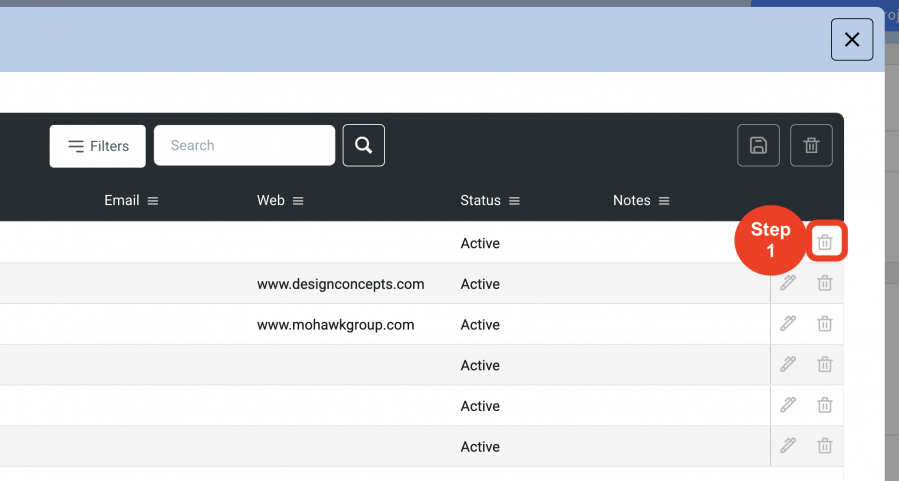Open the Status column menu icon
Image resolution: width=899 pixels, height=481 pixels.
pyautogui.click(x=514, y=201)
